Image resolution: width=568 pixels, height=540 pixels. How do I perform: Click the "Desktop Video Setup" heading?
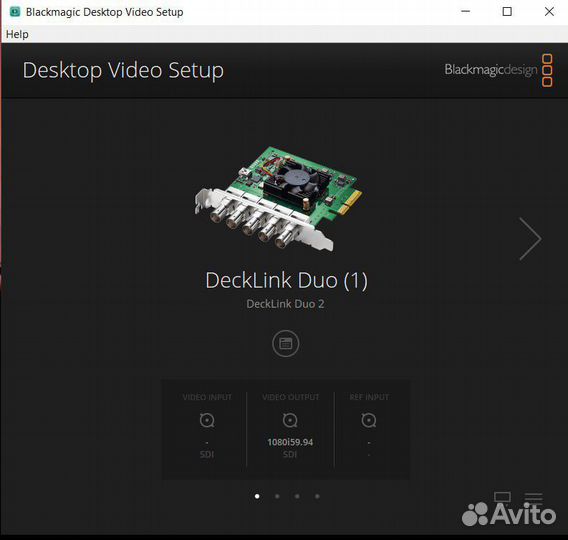tap(123, 70)
